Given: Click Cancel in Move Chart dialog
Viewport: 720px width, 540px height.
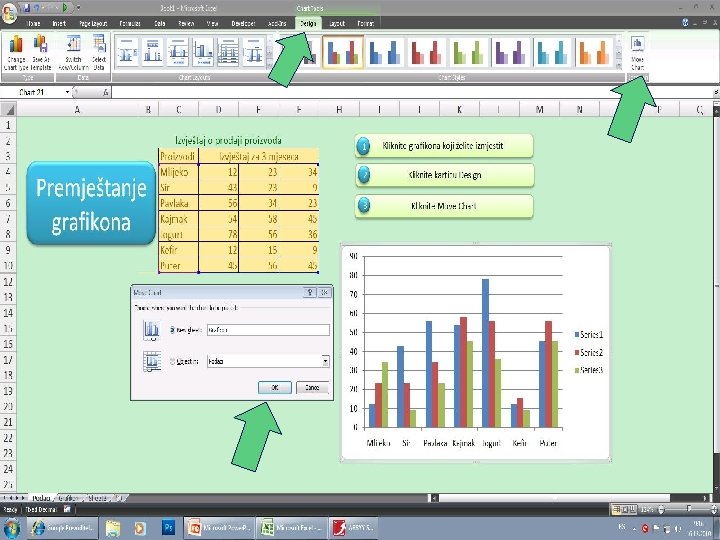Looking at the screenshot, I should click(x=312, y=388).
